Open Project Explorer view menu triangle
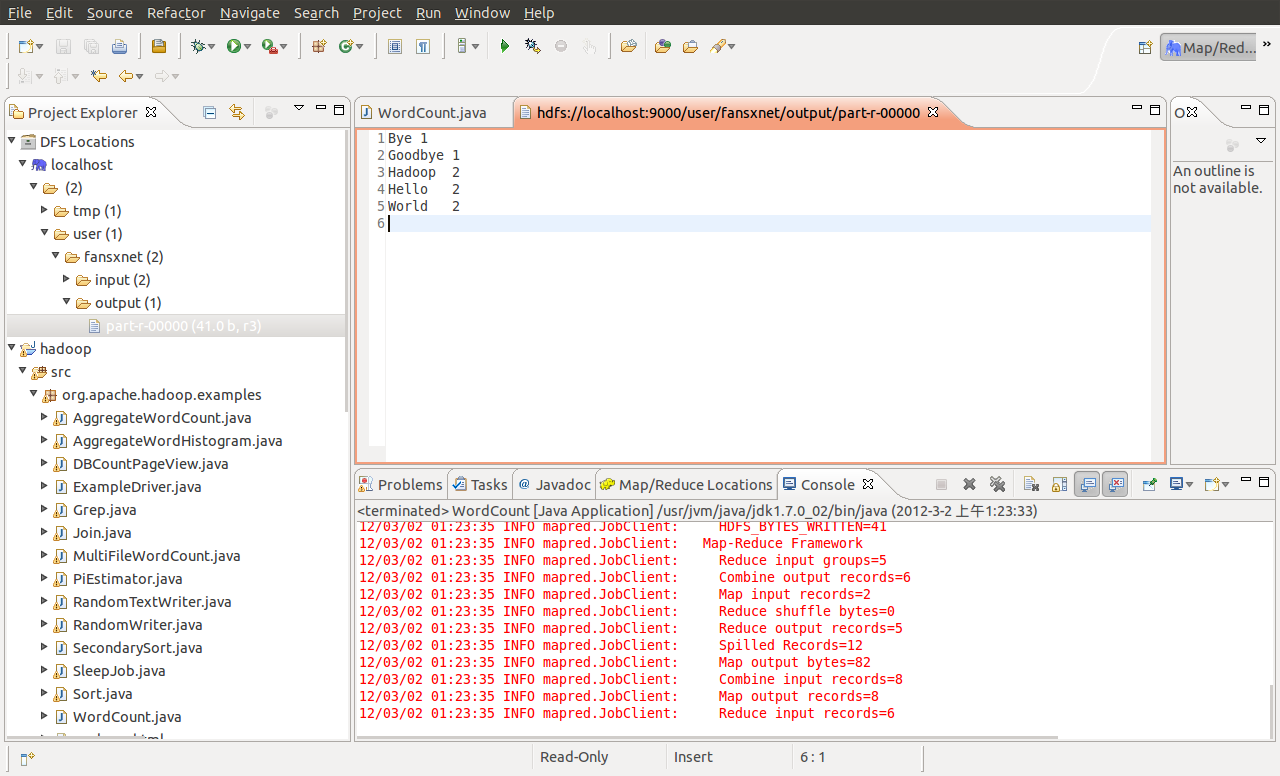Viewport: 1280px width, 776px height. point(298,108)
